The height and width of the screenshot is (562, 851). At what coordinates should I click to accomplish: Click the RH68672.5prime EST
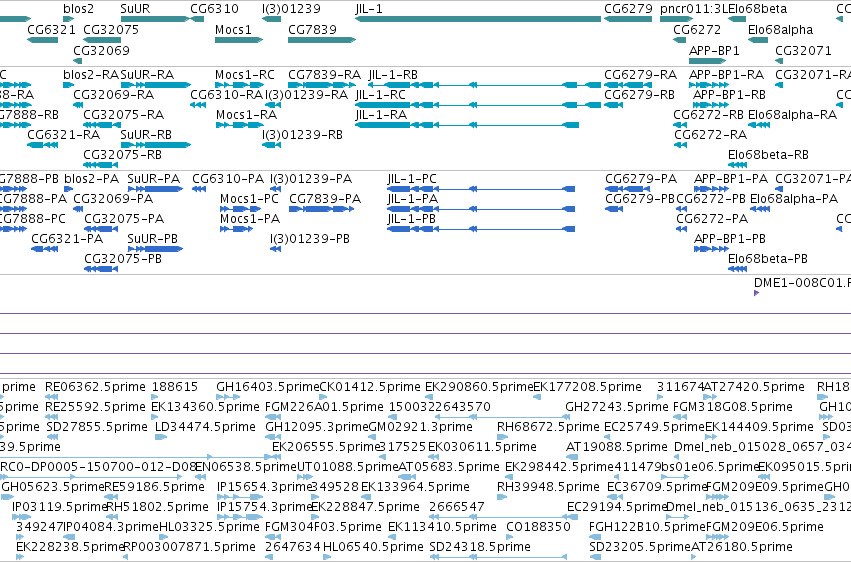point(503,437)
